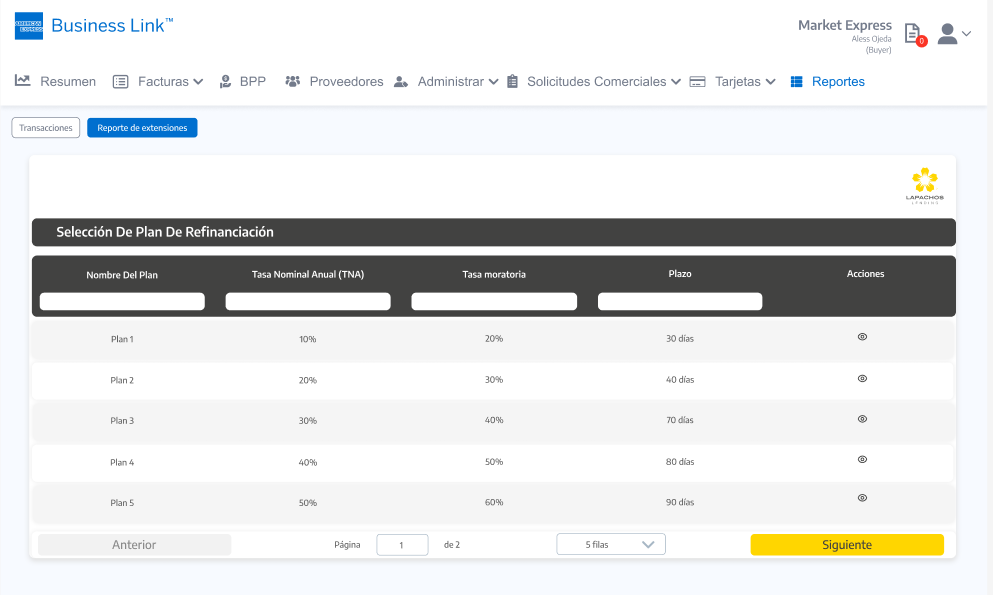Click the Anterior pagination button
The height and width of the screenshot is (595, 993).
[x=134, y=545]
